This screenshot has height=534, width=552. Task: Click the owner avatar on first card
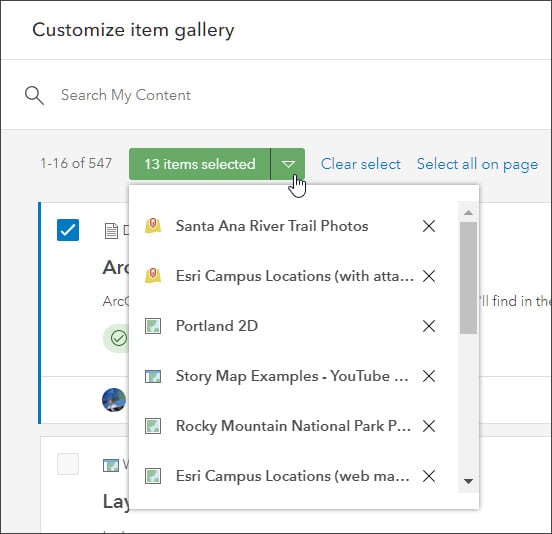[x=114, y=400]
